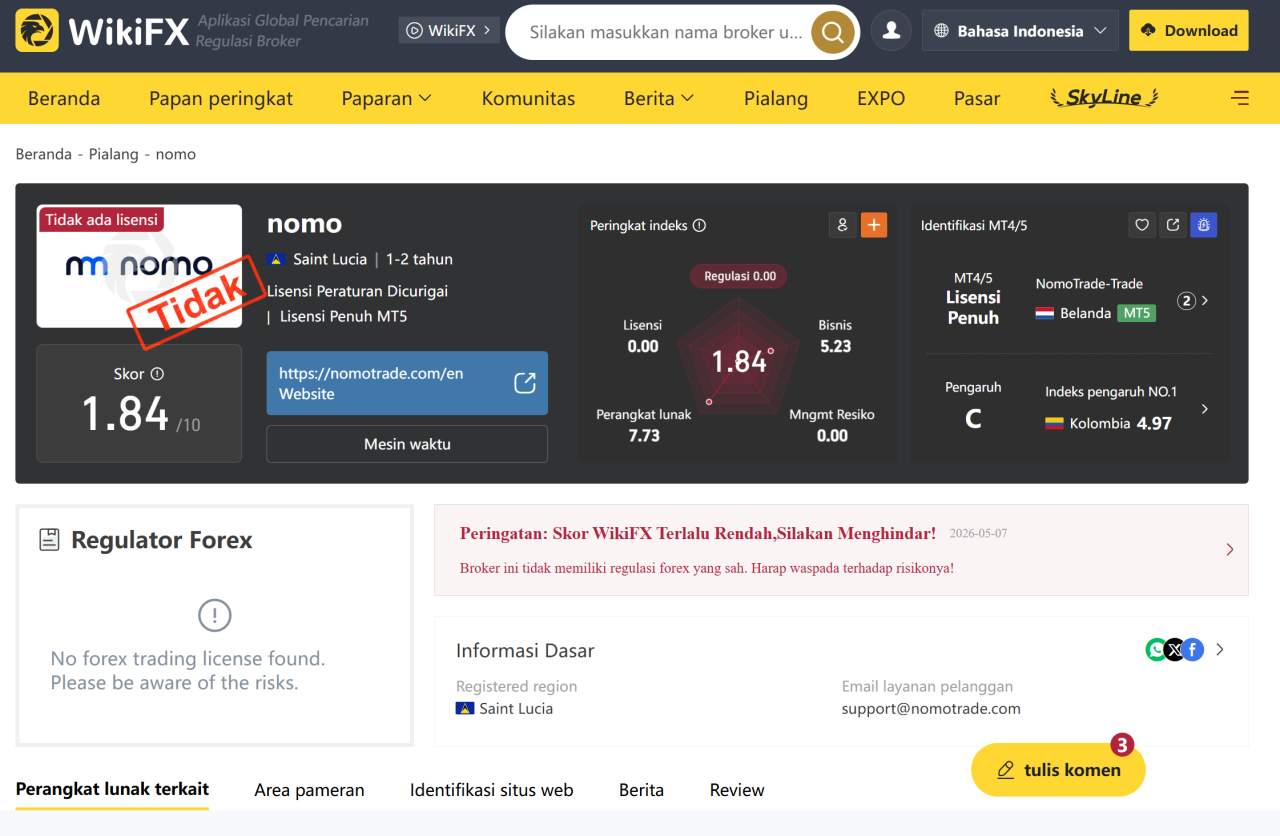This screenshot has width=1280, height=836.
Task: Open the nomotrade.com website button
Action: coord(407,383)
